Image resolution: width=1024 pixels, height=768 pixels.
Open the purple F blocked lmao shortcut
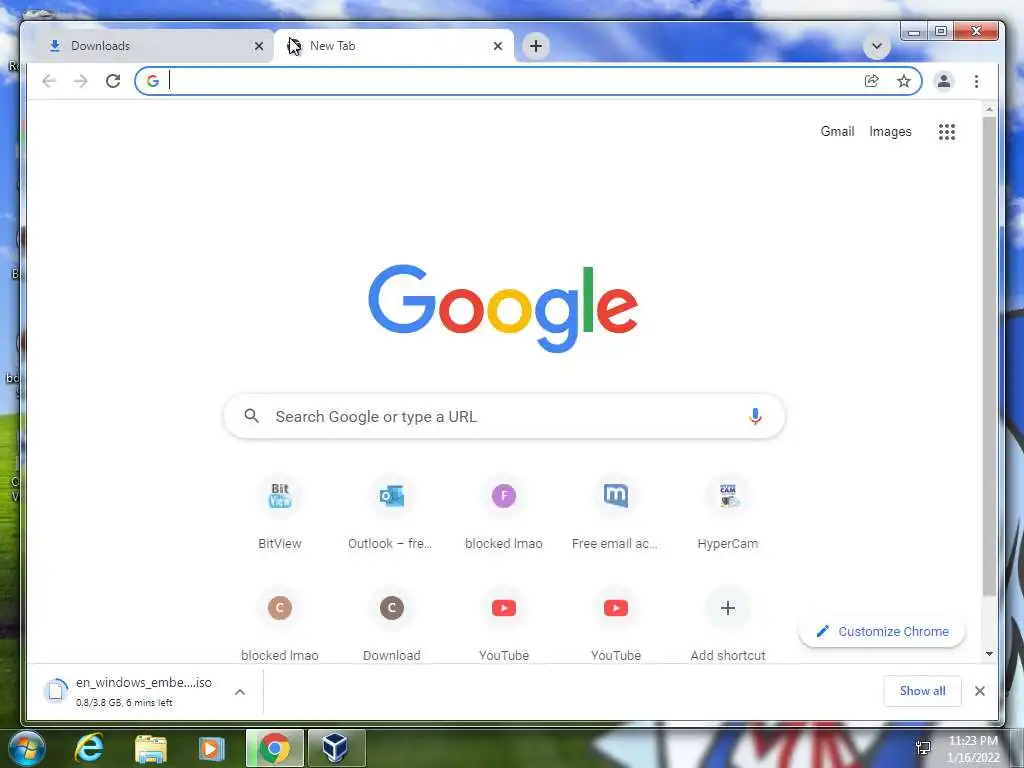pyautogui.click(x=504, y=513)
